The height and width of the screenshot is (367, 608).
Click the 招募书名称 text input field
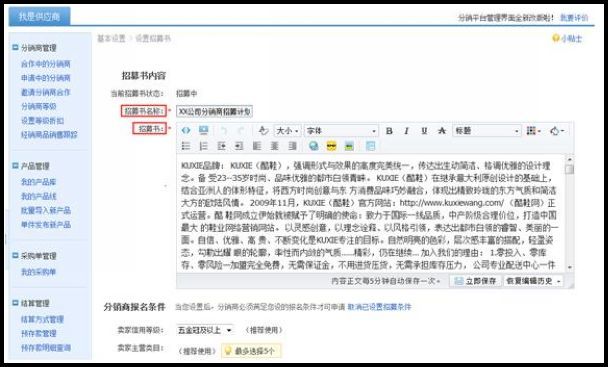point(214,112)
